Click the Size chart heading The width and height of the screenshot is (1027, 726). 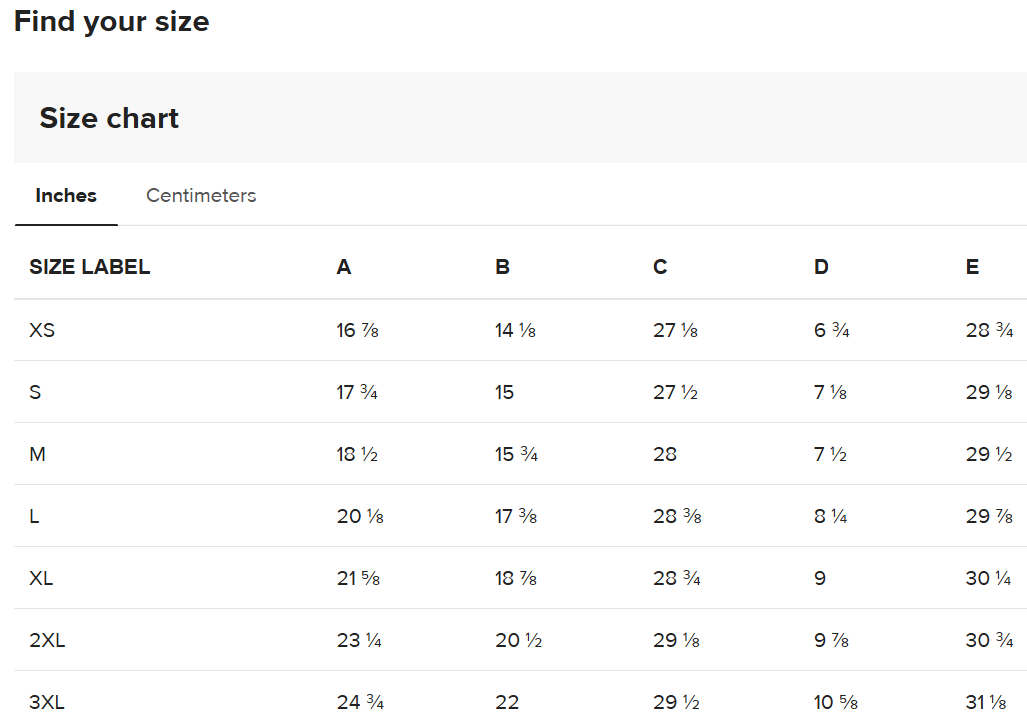[x=109, y=118]
